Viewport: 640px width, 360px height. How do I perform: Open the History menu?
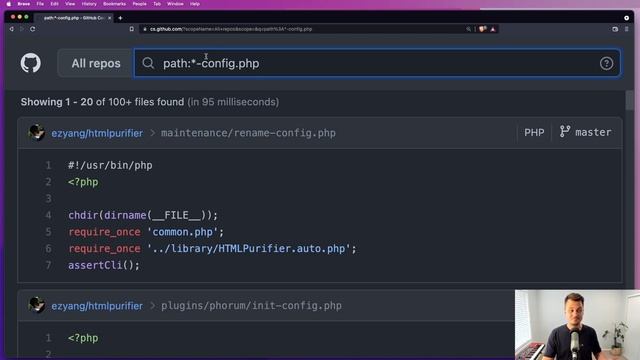pyautogui.click(x=89, y=4)
